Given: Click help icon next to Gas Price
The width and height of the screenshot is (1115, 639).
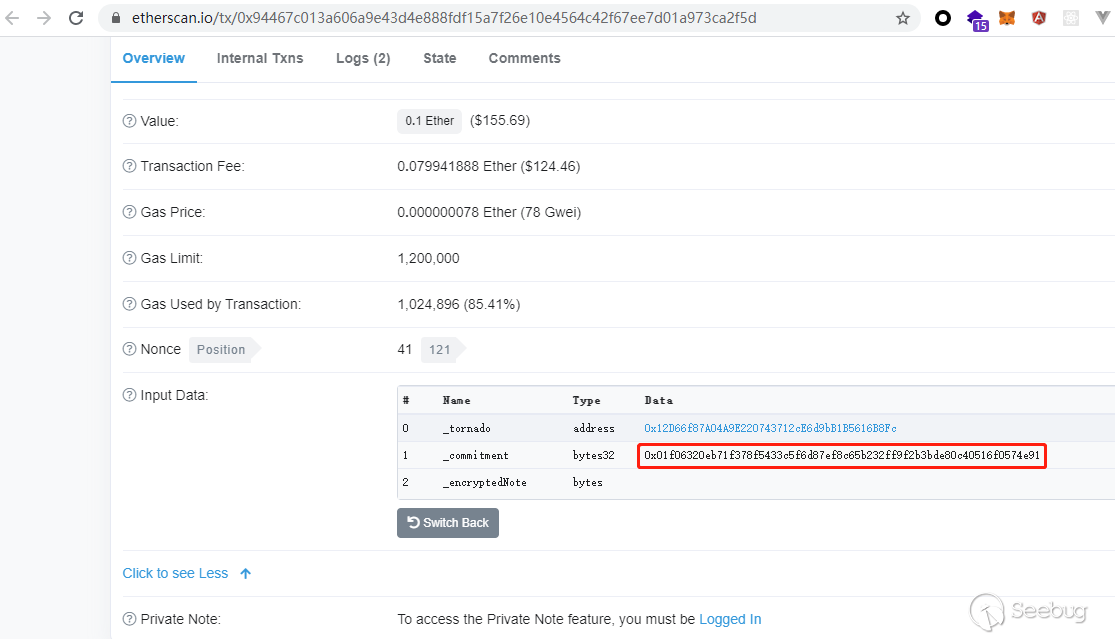Looking at the screenshot, I should 129,212.
